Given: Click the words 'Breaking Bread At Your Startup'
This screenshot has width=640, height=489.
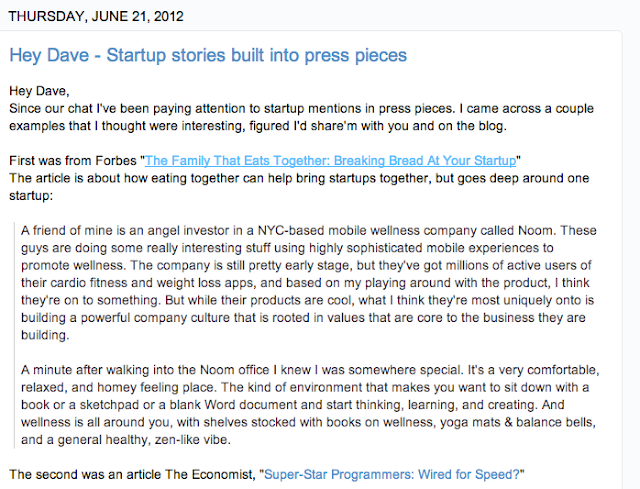Looking at the screenshot, I should [x=427, y=160].
